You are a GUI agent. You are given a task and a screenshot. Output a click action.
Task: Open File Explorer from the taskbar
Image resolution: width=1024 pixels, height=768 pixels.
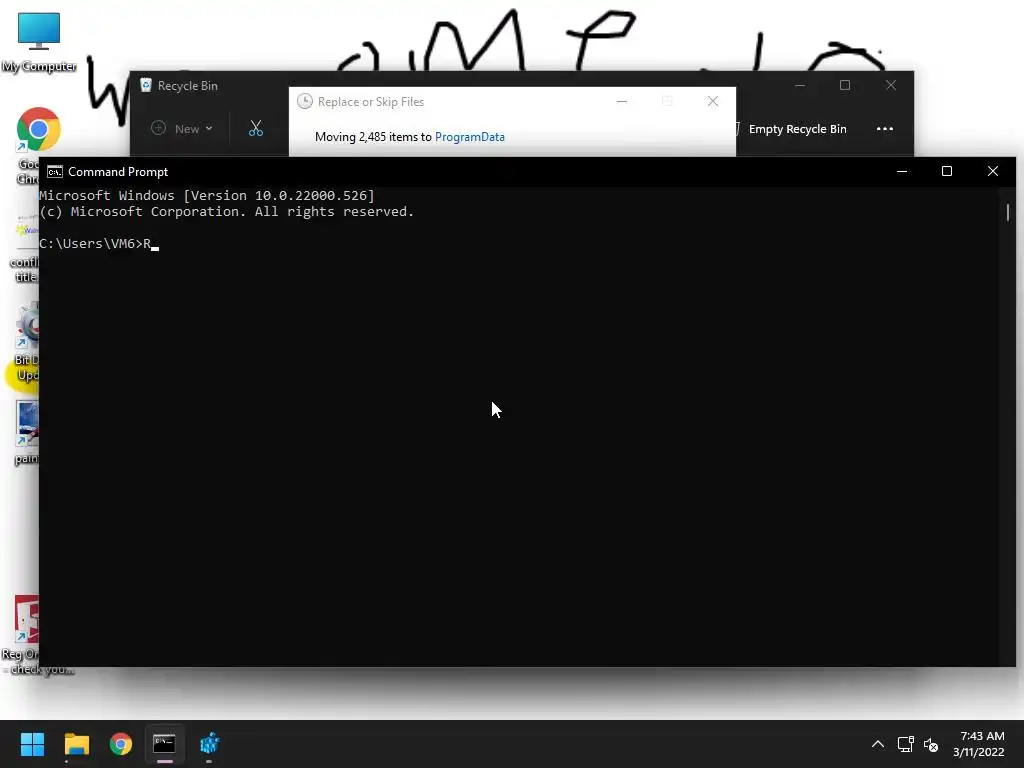(x=76, y=744)
